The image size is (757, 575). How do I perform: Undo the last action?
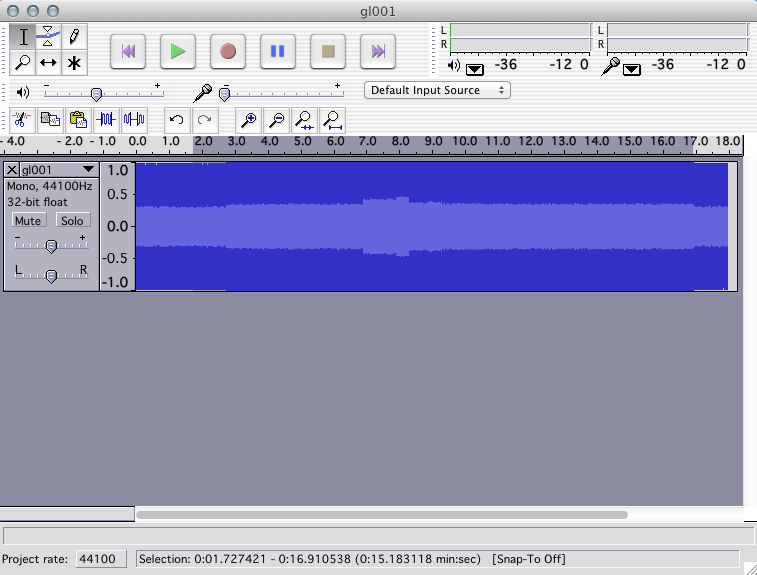[177, 120]
